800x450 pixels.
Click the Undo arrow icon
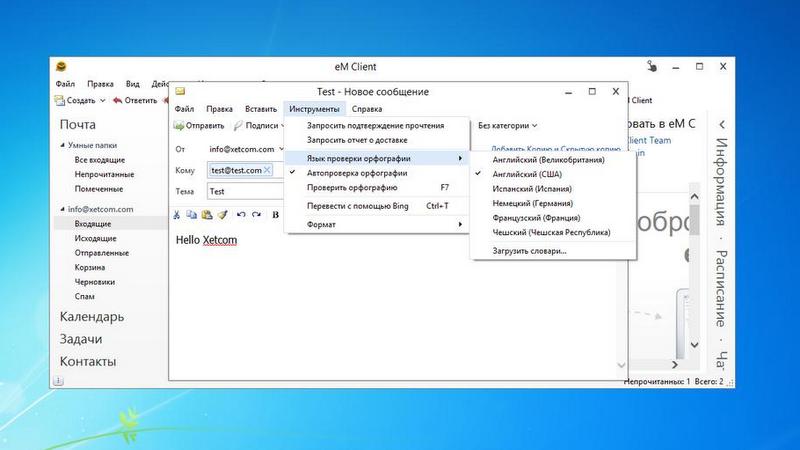(x=241, y=215)
